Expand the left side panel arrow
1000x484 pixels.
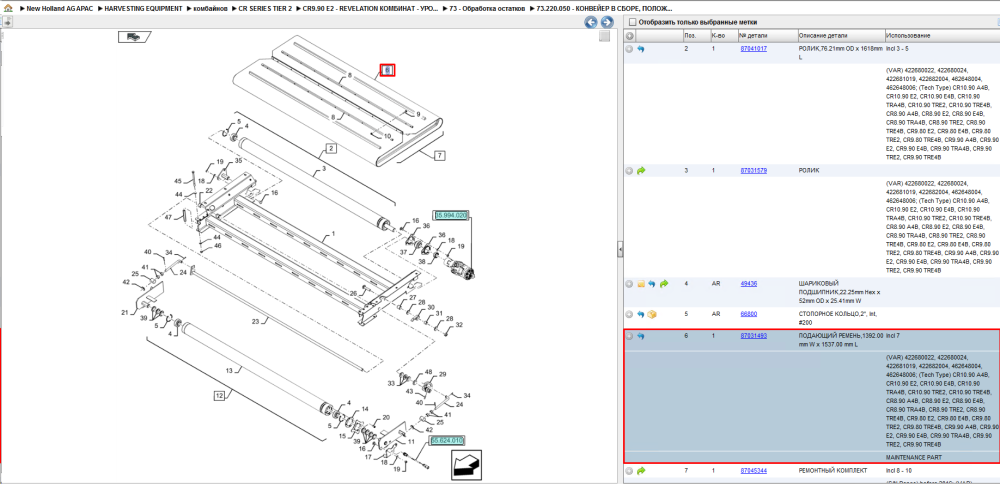coord(7,22)
